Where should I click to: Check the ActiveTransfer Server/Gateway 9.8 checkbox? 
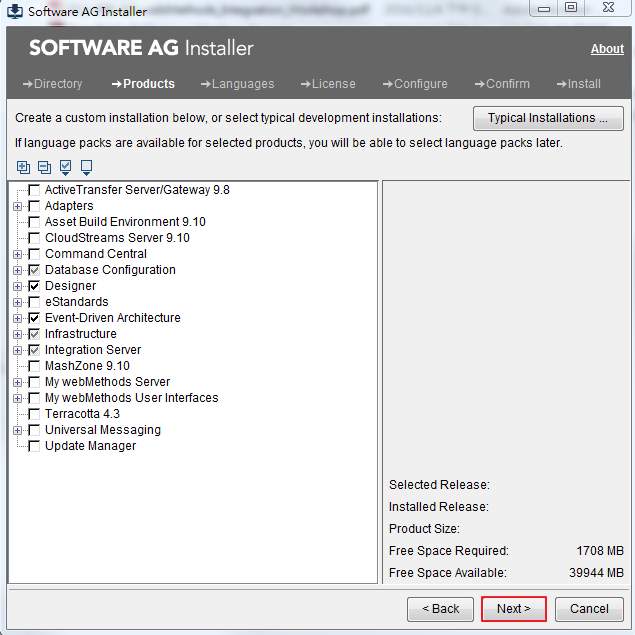(34, 190)
